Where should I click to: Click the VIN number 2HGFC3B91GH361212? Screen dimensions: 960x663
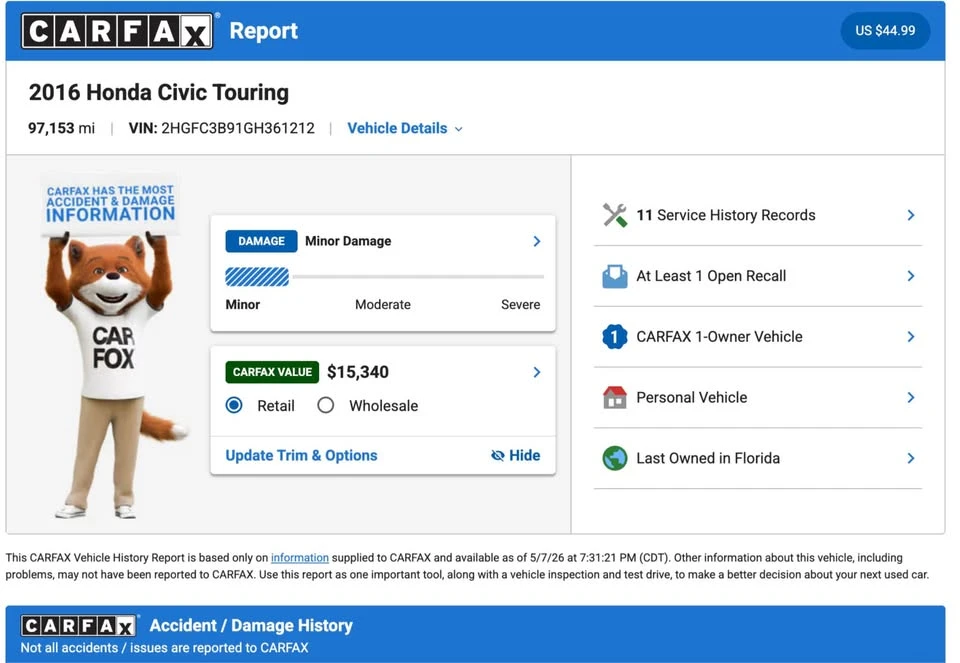[x=238, y=129]
